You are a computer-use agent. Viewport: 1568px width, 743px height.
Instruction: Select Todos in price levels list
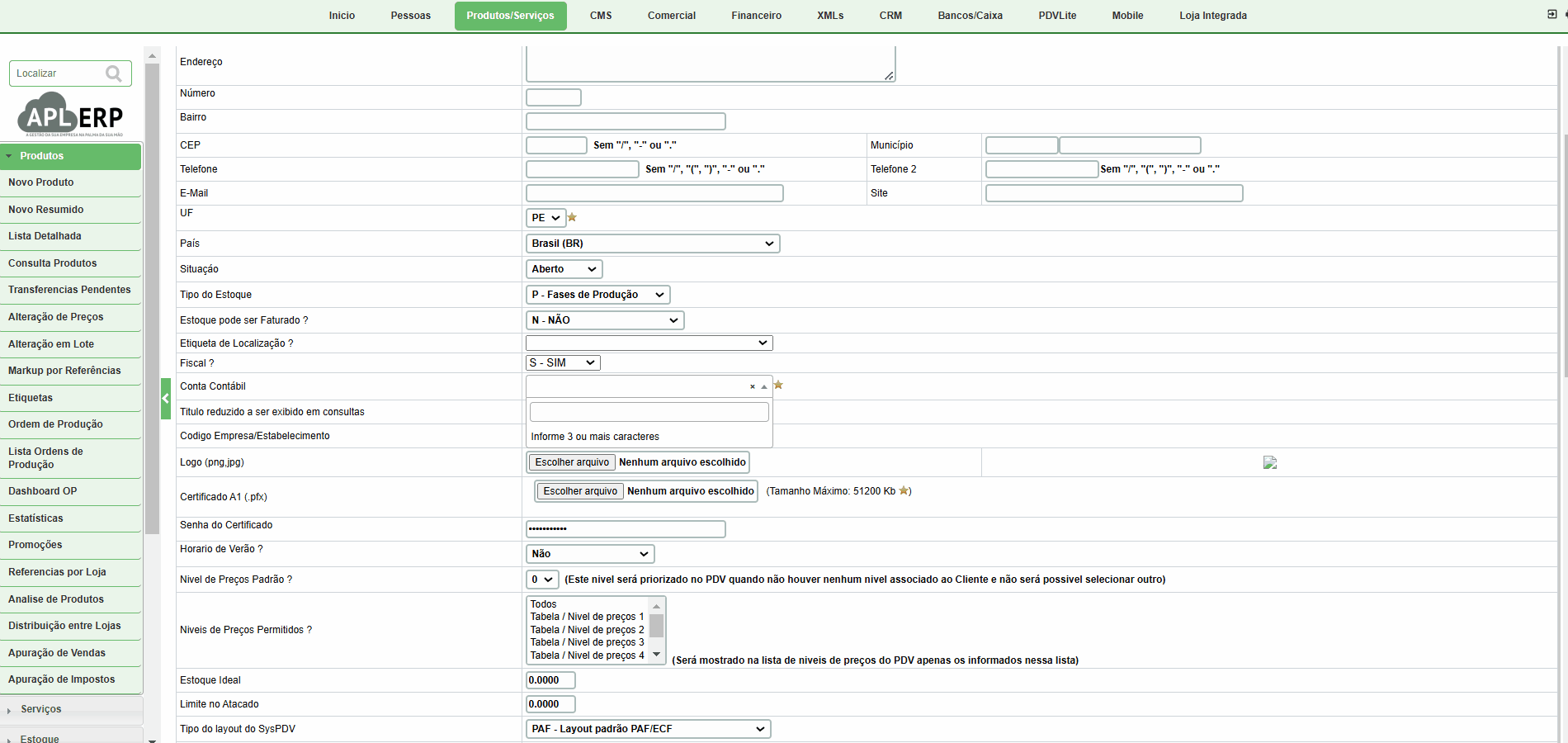click(588, 604)
